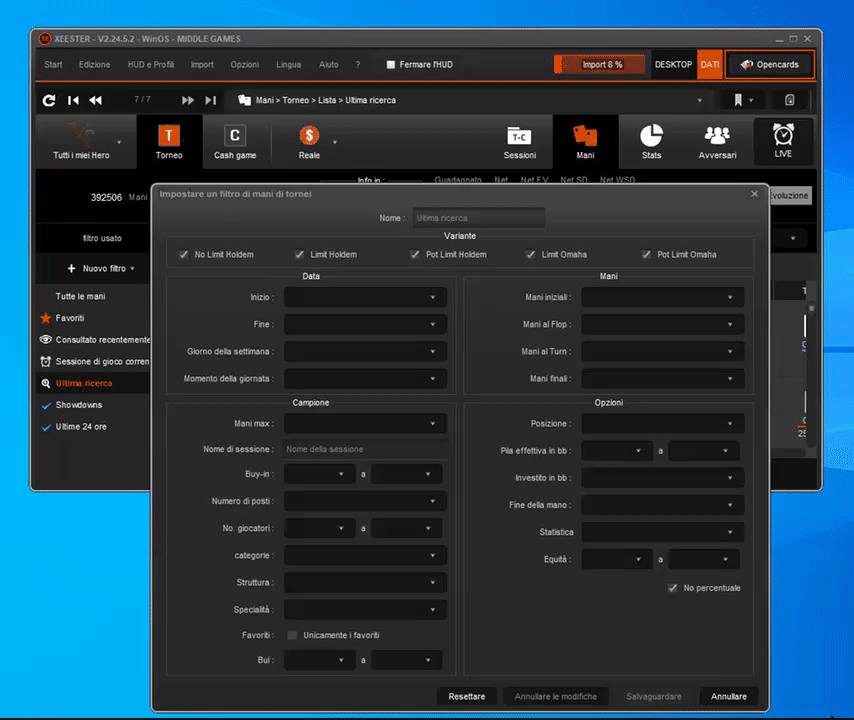This screenshot has width=854, height=720.
Task: Select Sessione di gioco corrente clock item
Action: [x=95, y=362]
